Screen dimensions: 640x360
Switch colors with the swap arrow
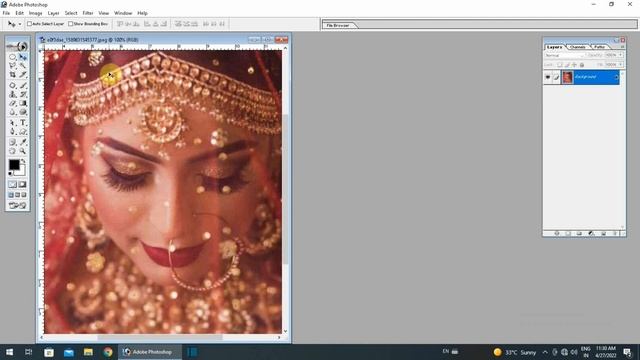click(23, 161)
